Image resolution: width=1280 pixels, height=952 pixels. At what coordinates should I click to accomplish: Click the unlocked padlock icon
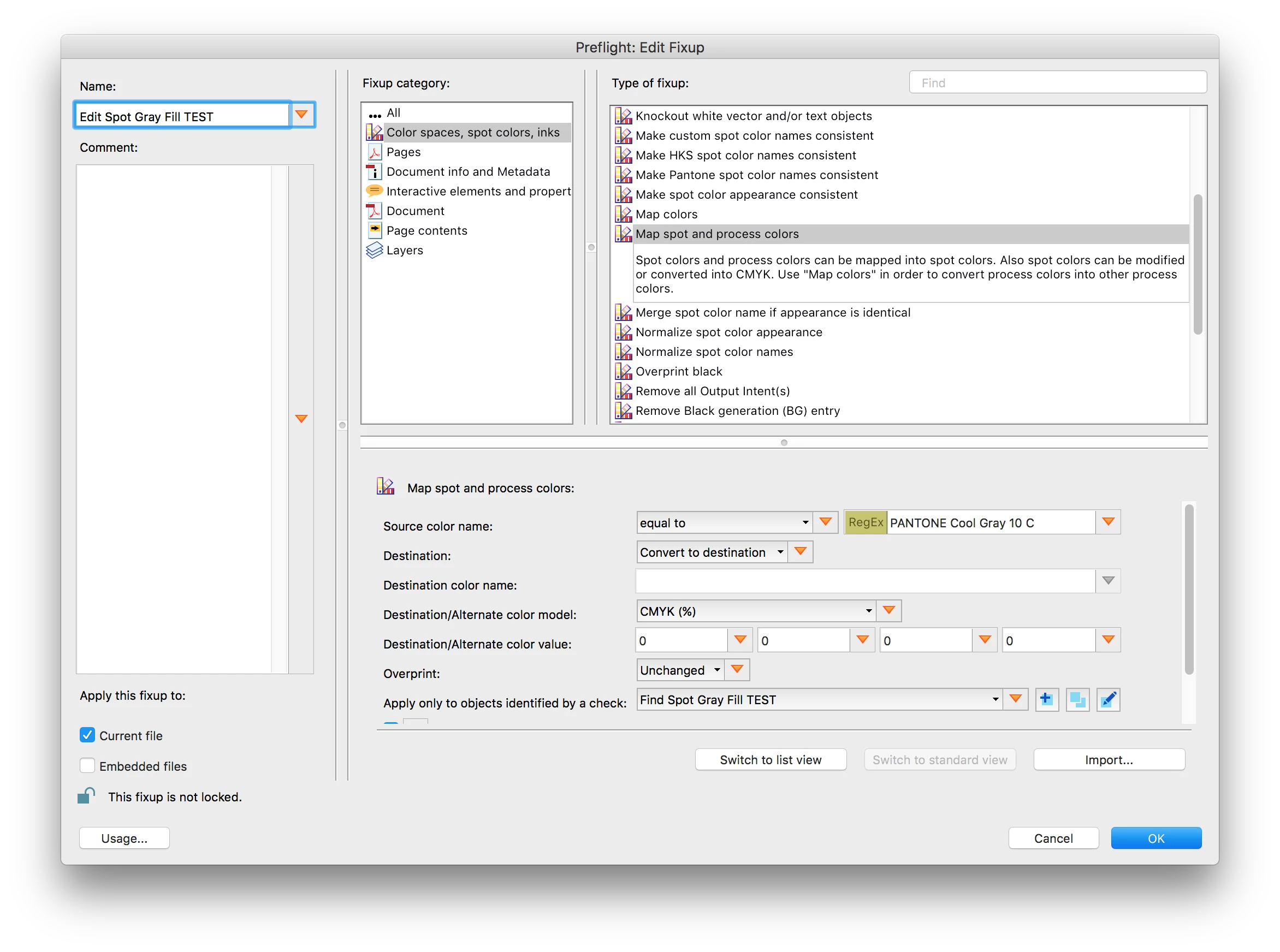(x=86, y=796)
